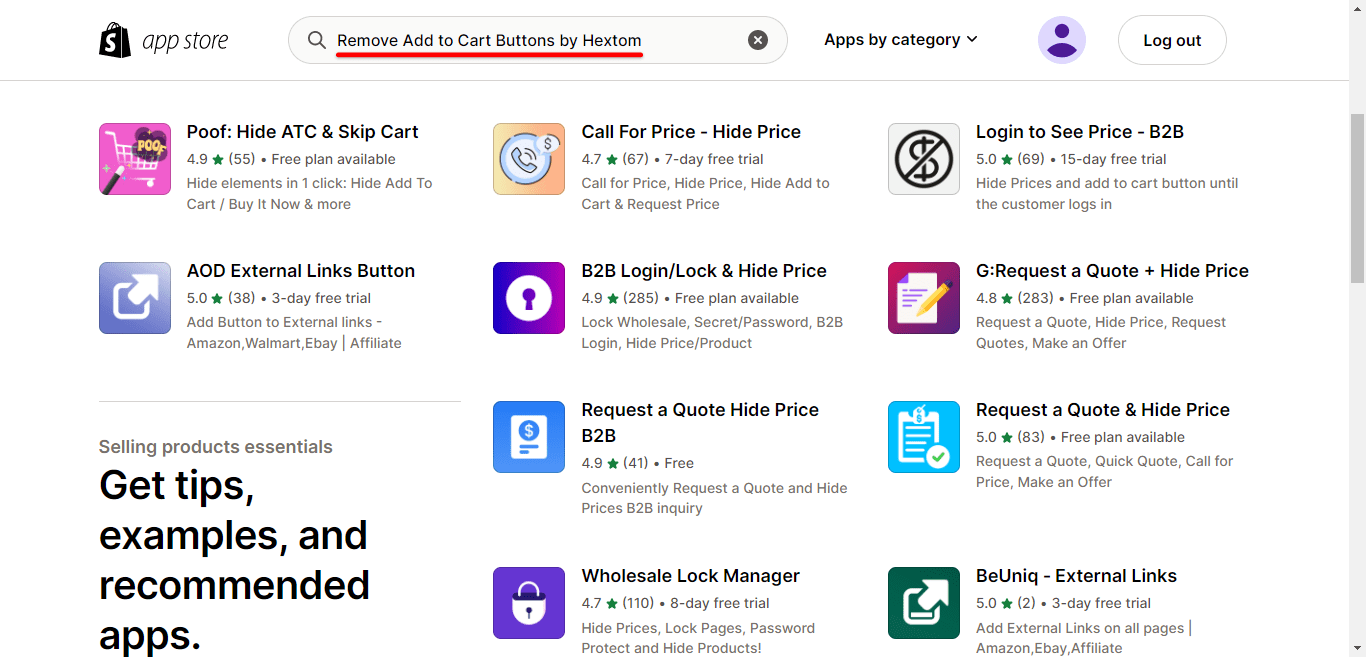This screenshot has height=657, width=1366.
Task: Open Request a Quote & Hide Price icon
Action: (924, 437)
